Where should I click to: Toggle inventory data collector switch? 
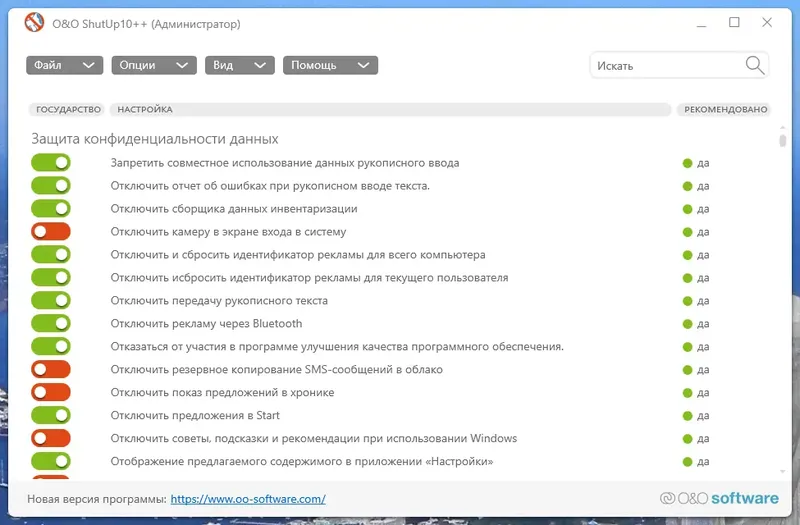click(51, 209)
